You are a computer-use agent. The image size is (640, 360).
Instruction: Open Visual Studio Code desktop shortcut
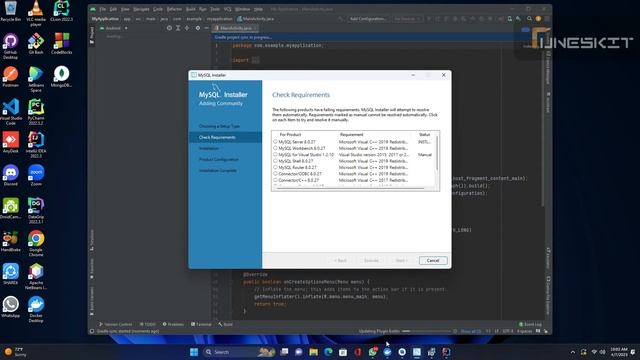tap(11, 112)
